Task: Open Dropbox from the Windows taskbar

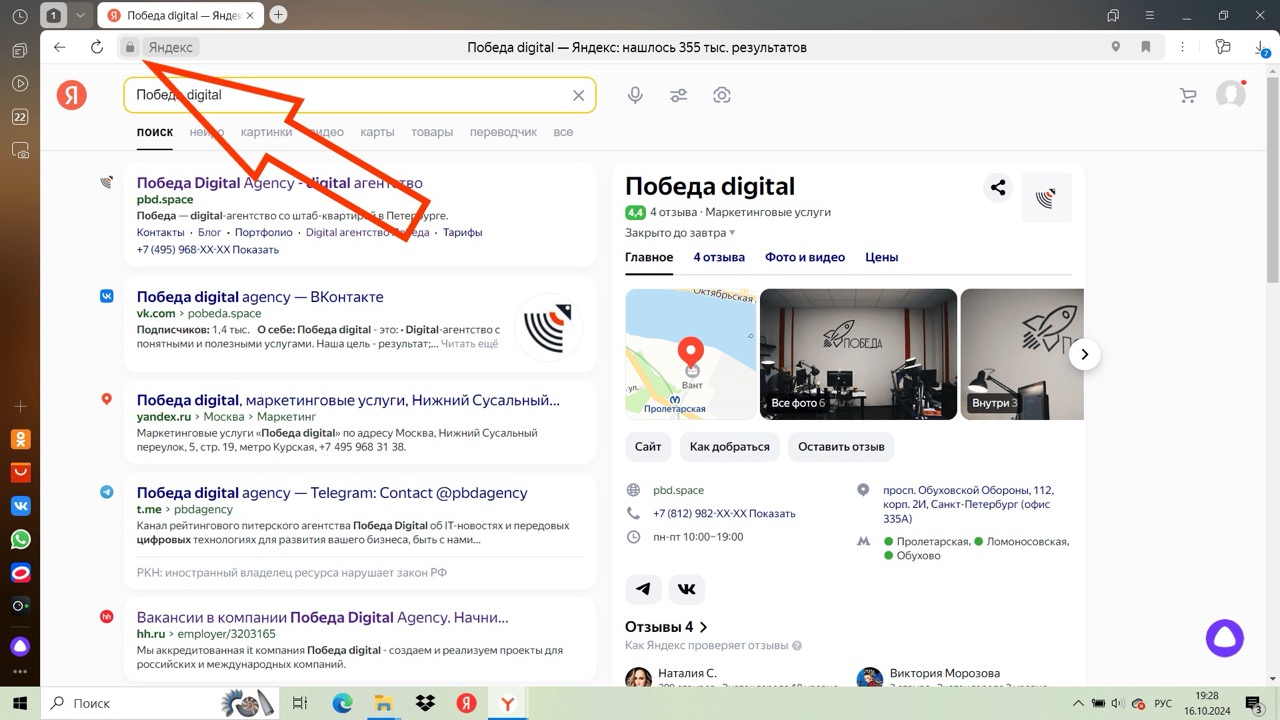Action: (x=425, y=703)
